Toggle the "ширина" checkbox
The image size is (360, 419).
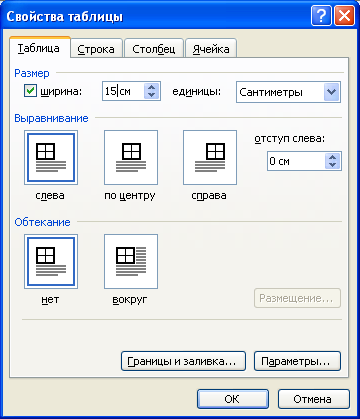coord(30,91)
